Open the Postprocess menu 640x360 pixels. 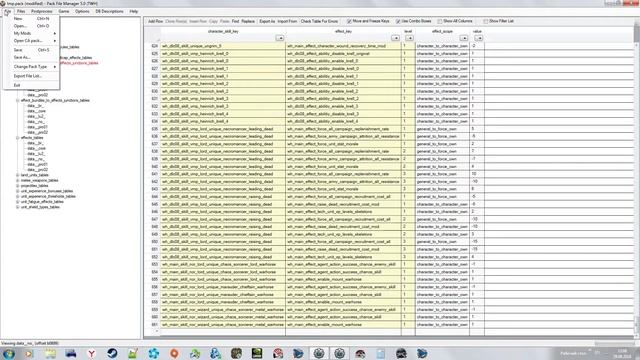(42, 11)
